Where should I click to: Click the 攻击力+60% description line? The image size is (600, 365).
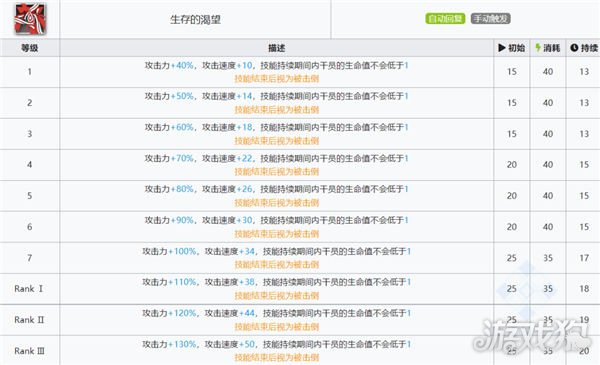tap(276, 127)
